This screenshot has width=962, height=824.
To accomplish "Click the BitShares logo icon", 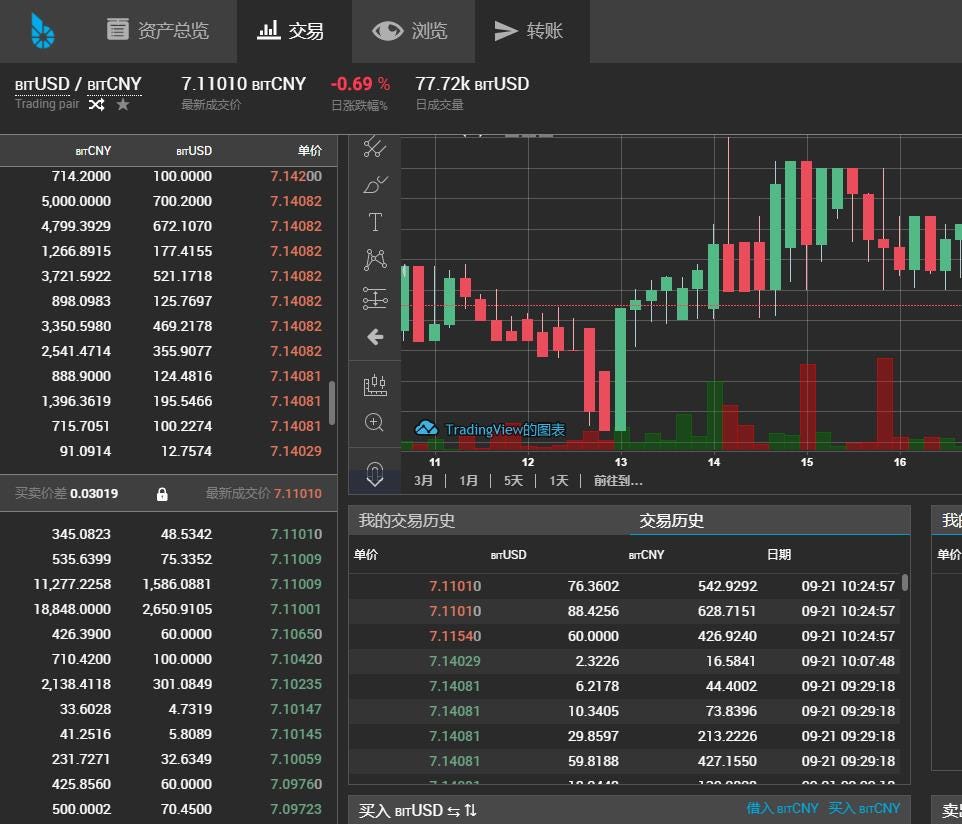I will (x=42, y=31).
